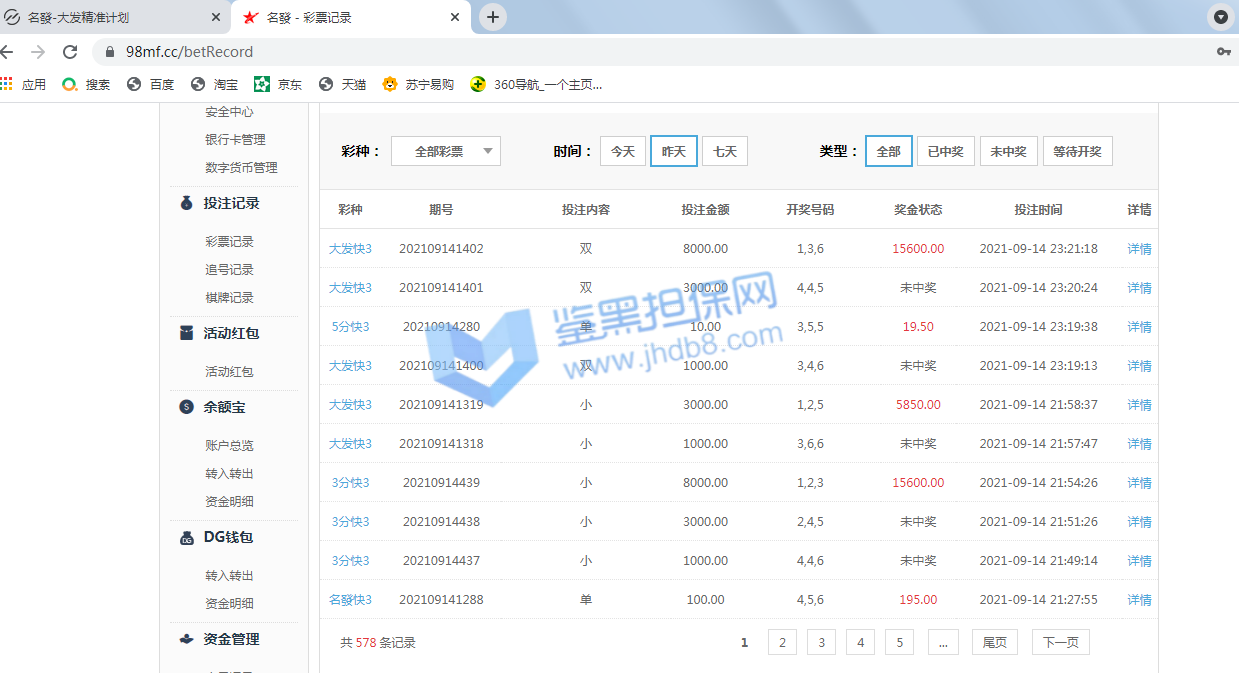Screen dimensions: 1239x673
Task: Expand pagination ellipsis for more pages
Action: pyautogui.click(x=942, y=642)
